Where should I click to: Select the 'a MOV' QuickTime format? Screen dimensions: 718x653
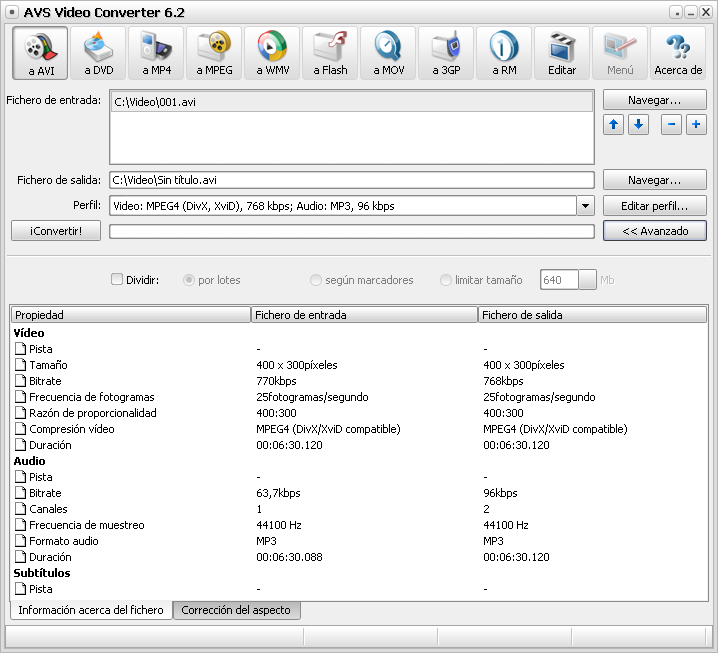pos(388,53)
